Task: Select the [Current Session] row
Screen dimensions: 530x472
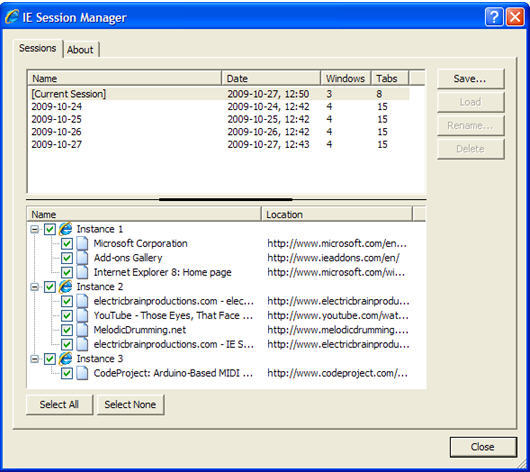Action: 219,94
